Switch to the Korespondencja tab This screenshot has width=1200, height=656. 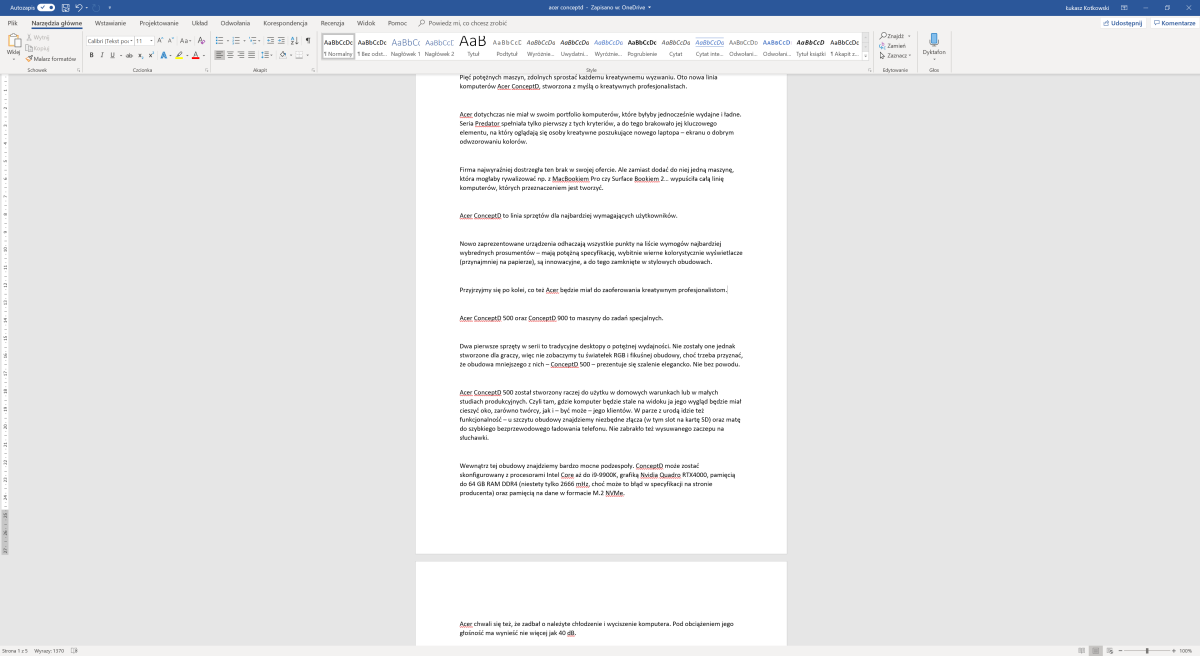pyautogui.click(x=285, y=22)
